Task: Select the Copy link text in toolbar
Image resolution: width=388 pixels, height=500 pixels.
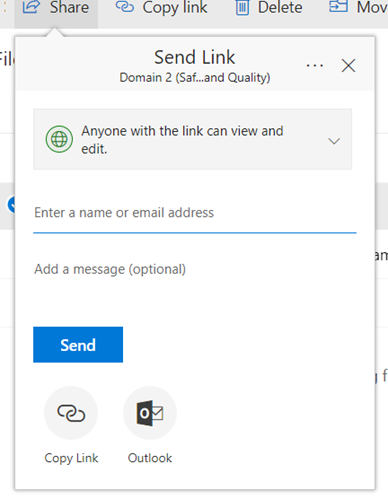Action: (175, 8)
